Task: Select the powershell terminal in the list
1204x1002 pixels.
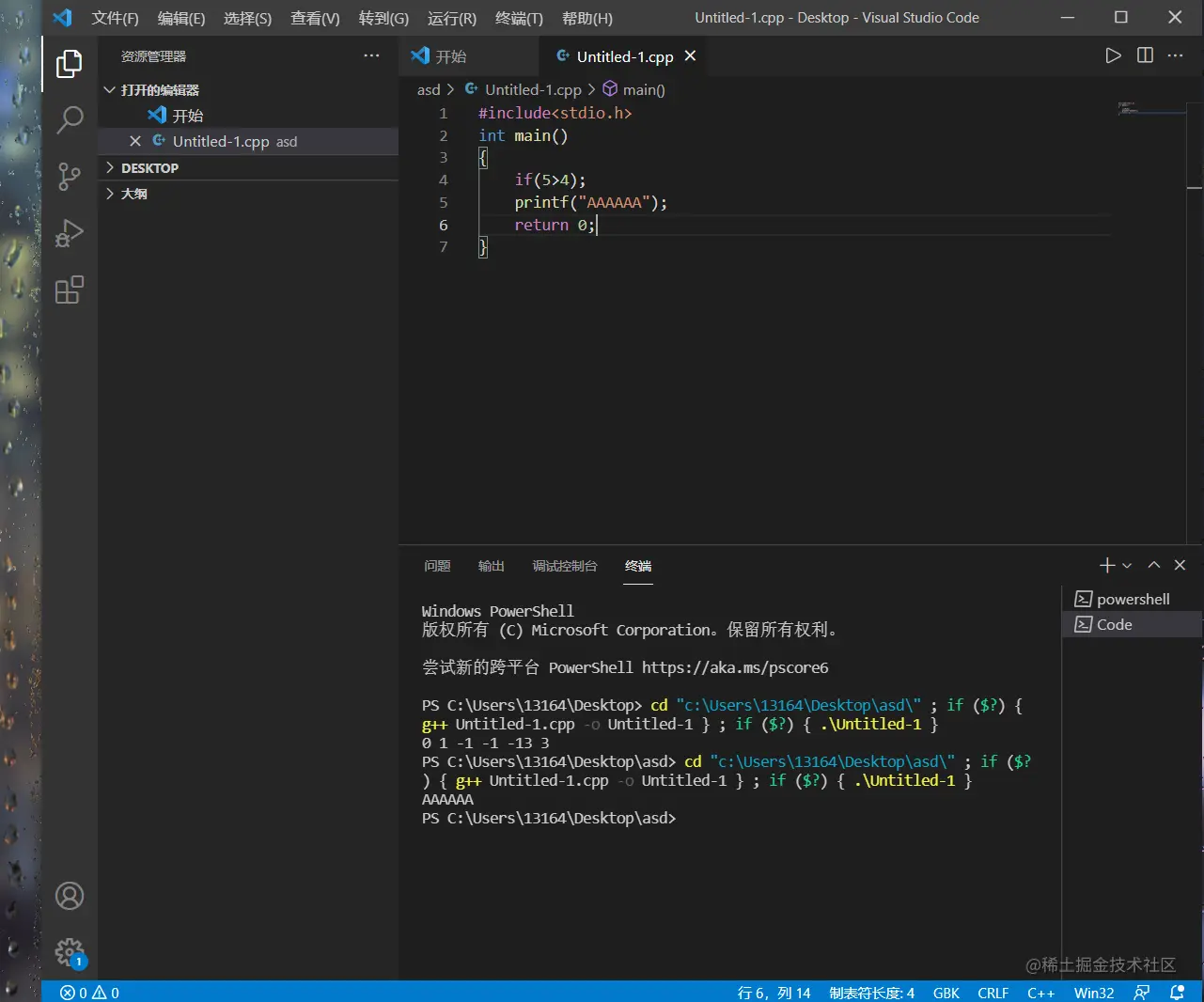Action: (x=1133, y=600)
